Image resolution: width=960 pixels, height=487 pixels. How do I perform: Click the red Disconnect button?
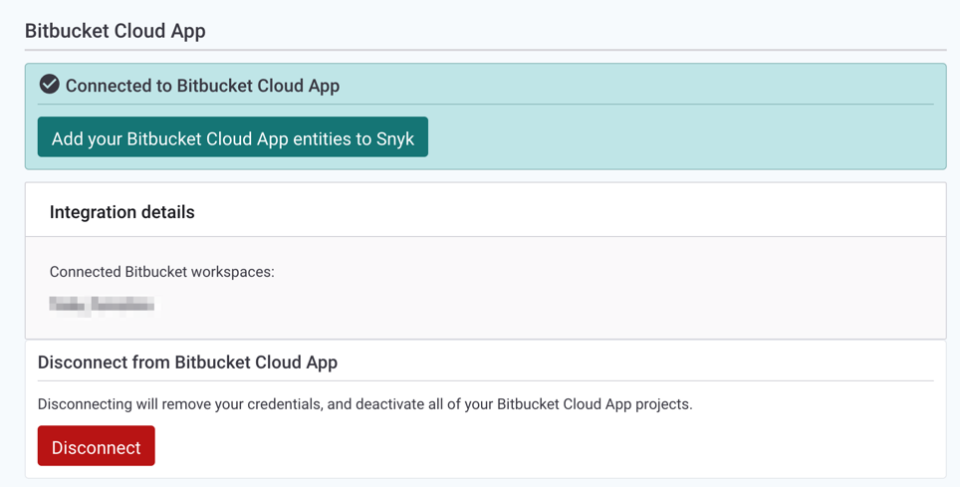pos(96,446)
